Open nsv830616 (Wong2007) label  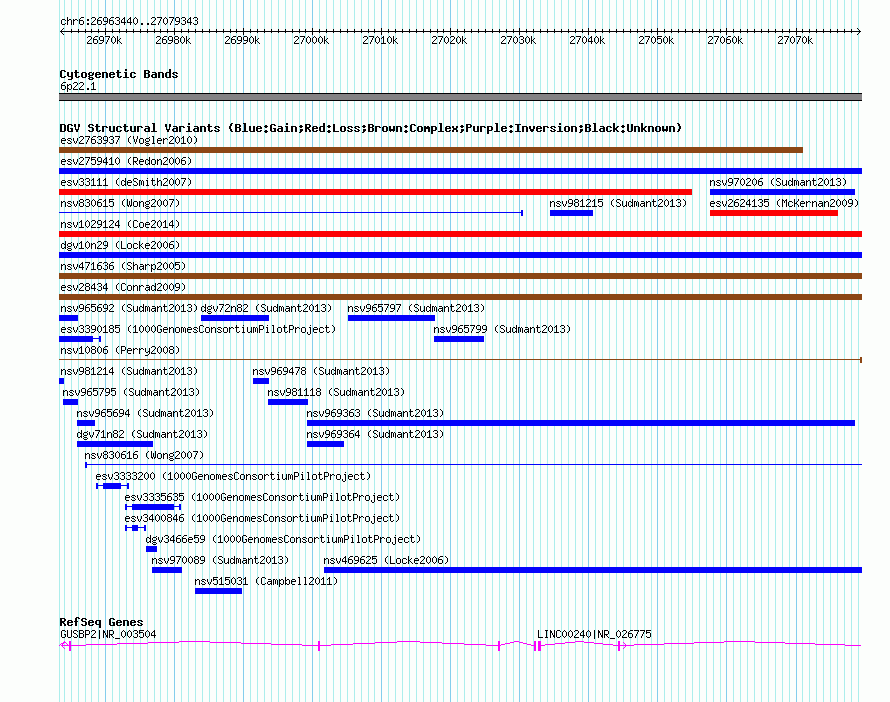coord(144,455)
